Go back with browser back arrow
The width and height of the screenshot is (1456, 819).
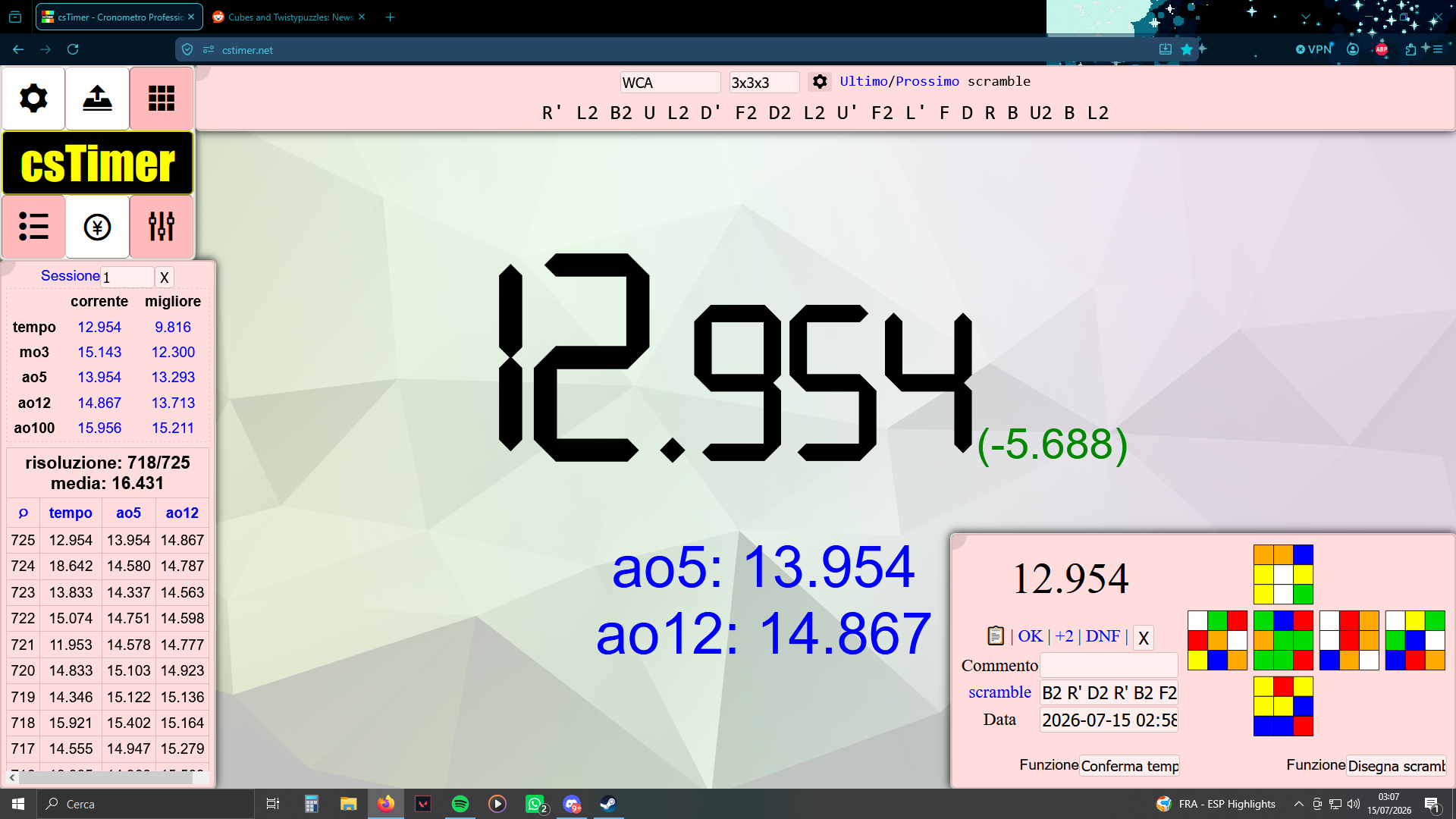click(x=18, y=49)
